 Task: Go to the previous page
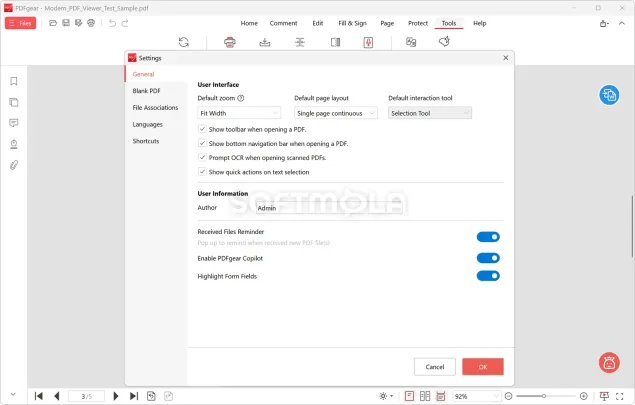[x=57, y=396]
